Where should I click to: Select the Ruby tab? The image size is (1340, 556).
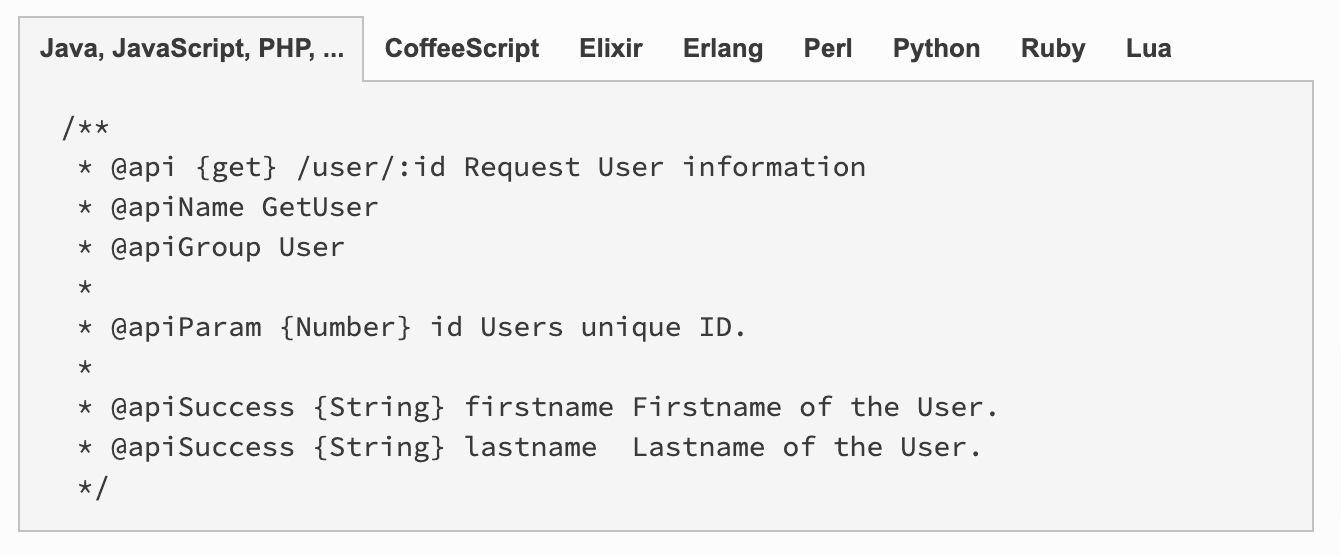1053,49
